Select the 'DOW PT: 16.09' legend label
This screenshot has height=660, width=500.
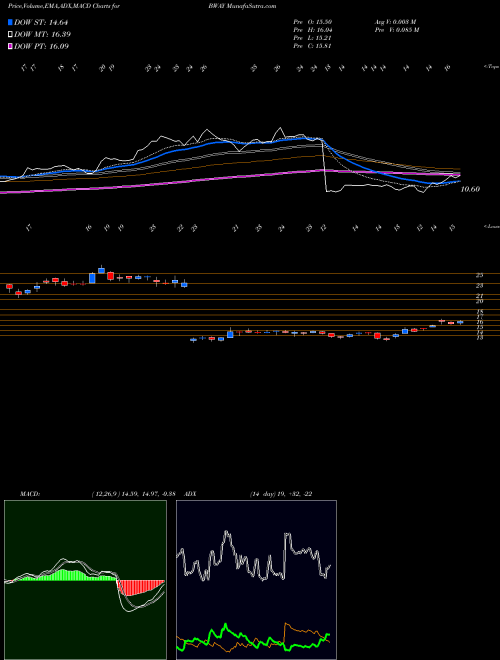click(x=41, y=46)
